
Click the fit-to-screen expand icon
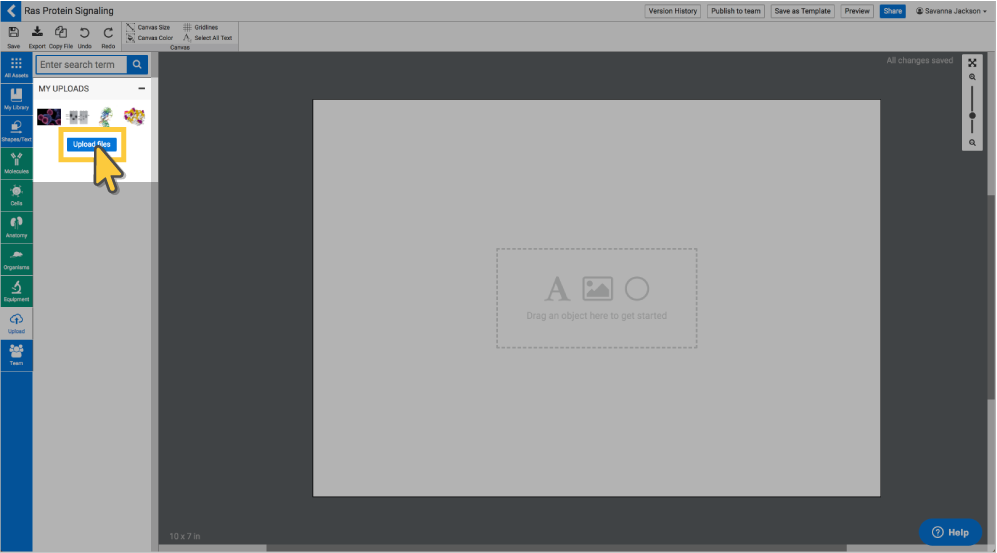tap(972, 63)
